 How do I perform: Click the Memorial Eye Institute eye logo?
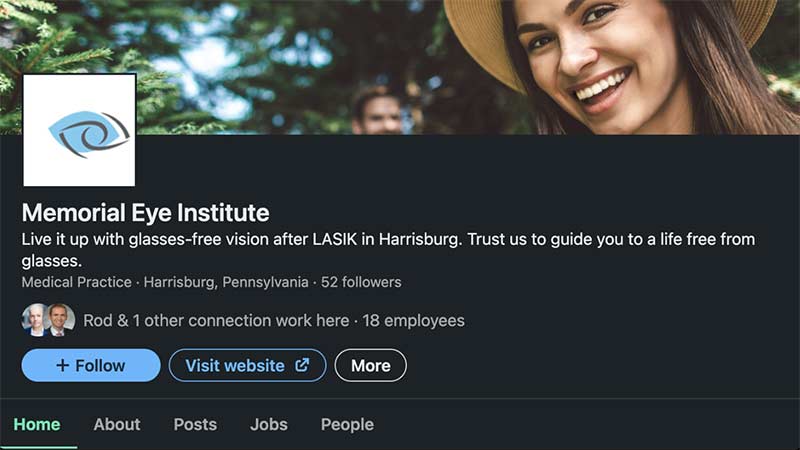[79, 130]
